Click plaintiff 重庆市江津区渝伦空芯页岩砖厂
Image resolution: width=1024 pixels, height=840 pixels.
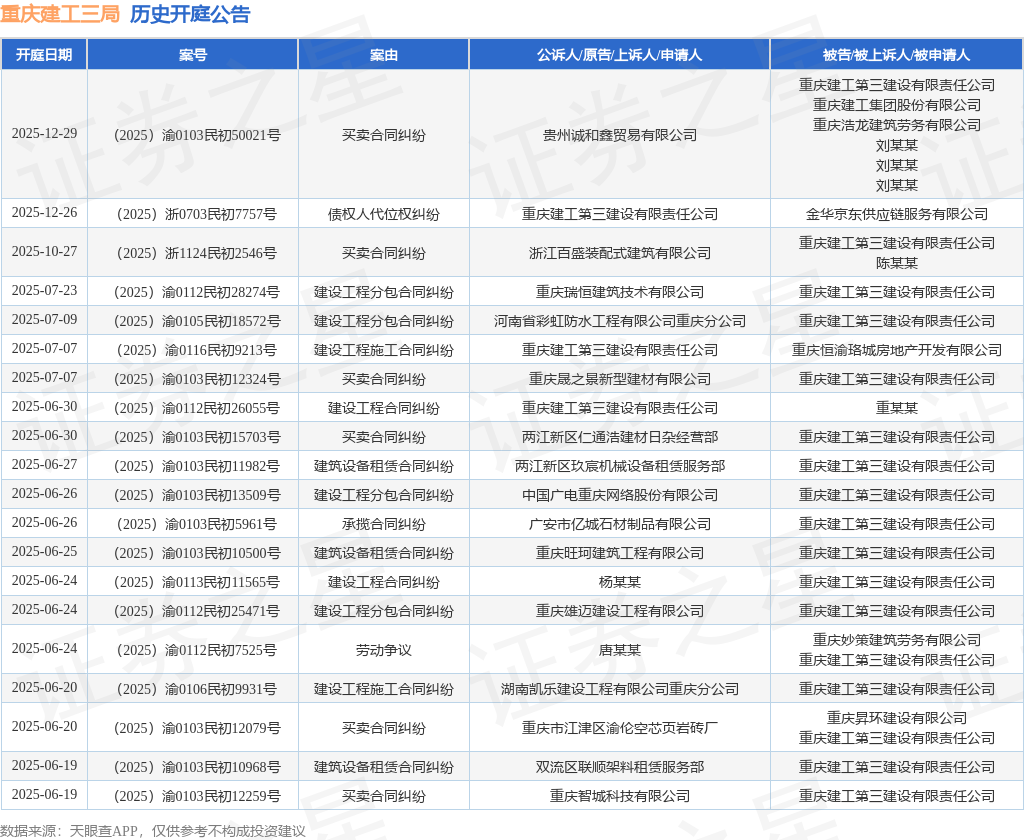click(x=619, y=728)
